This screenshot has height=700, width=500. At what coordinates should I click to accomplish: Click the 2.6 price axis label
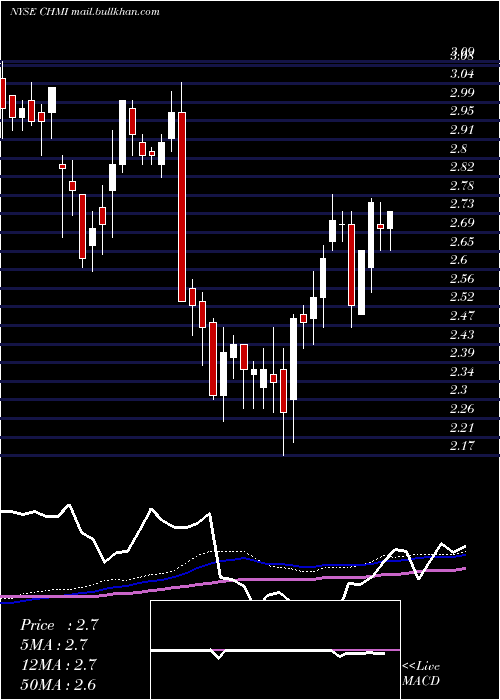coord(458,260)
